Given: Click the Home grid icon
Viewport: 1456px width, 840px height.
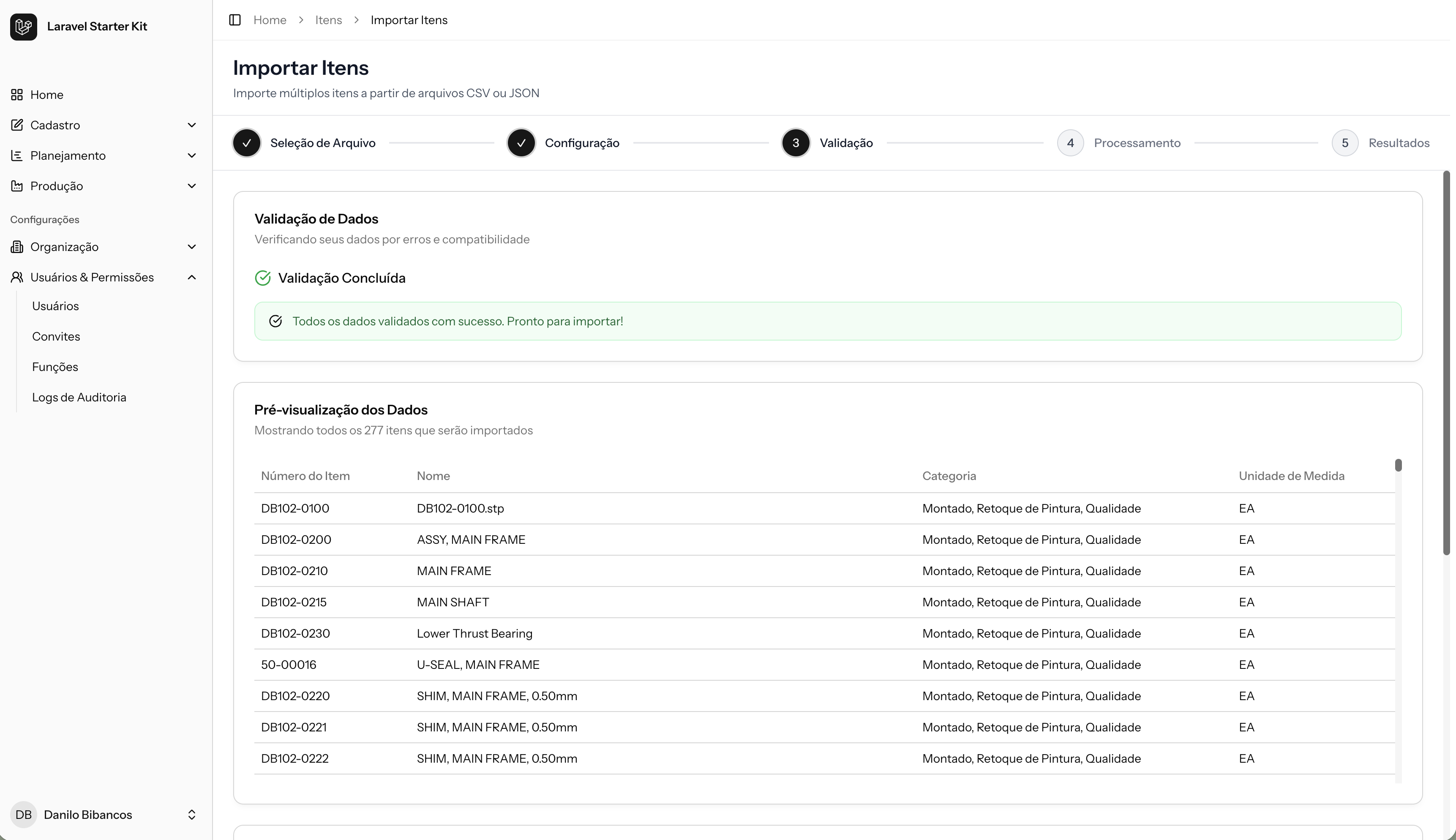Looking at the screenshot, I should click(x=17, y=95).
